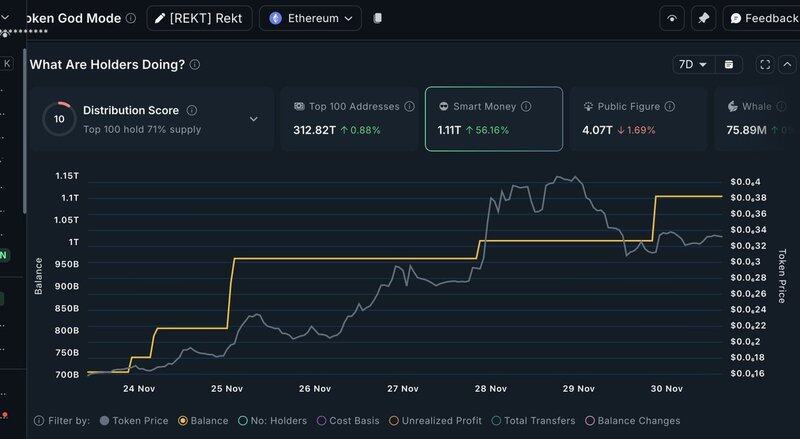Edit the [REKT] Rekt token selector
The height and width of the screenshot is (439, 800).
(199, 18)
